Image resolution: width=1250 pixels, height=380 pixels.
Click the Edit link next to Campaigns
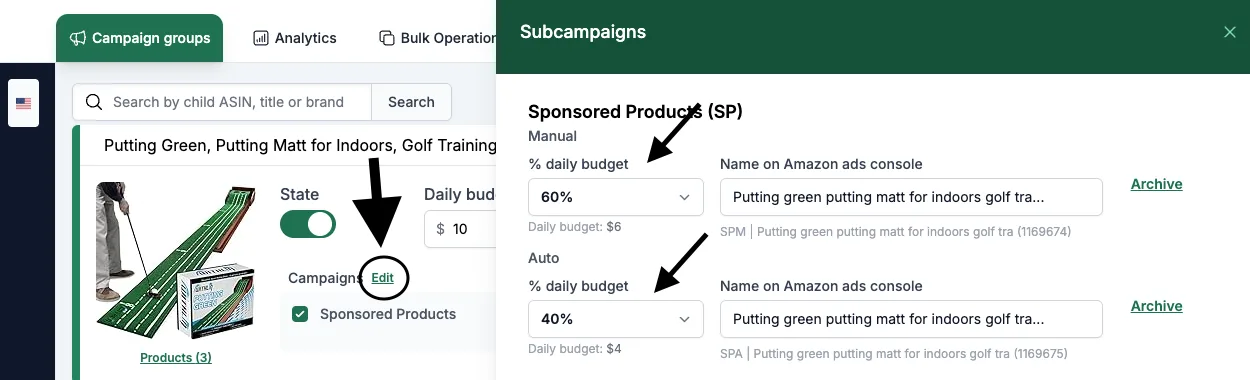pos(382,278)
